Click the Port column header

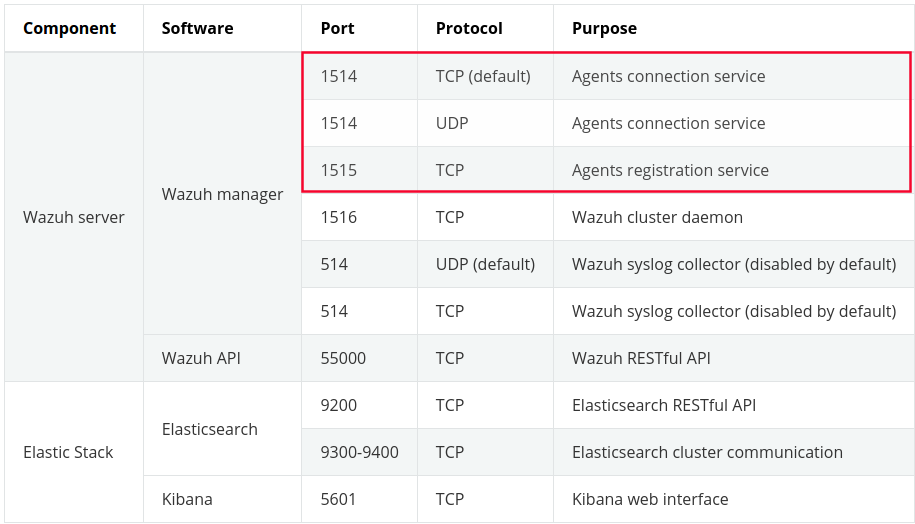point(338,28)
